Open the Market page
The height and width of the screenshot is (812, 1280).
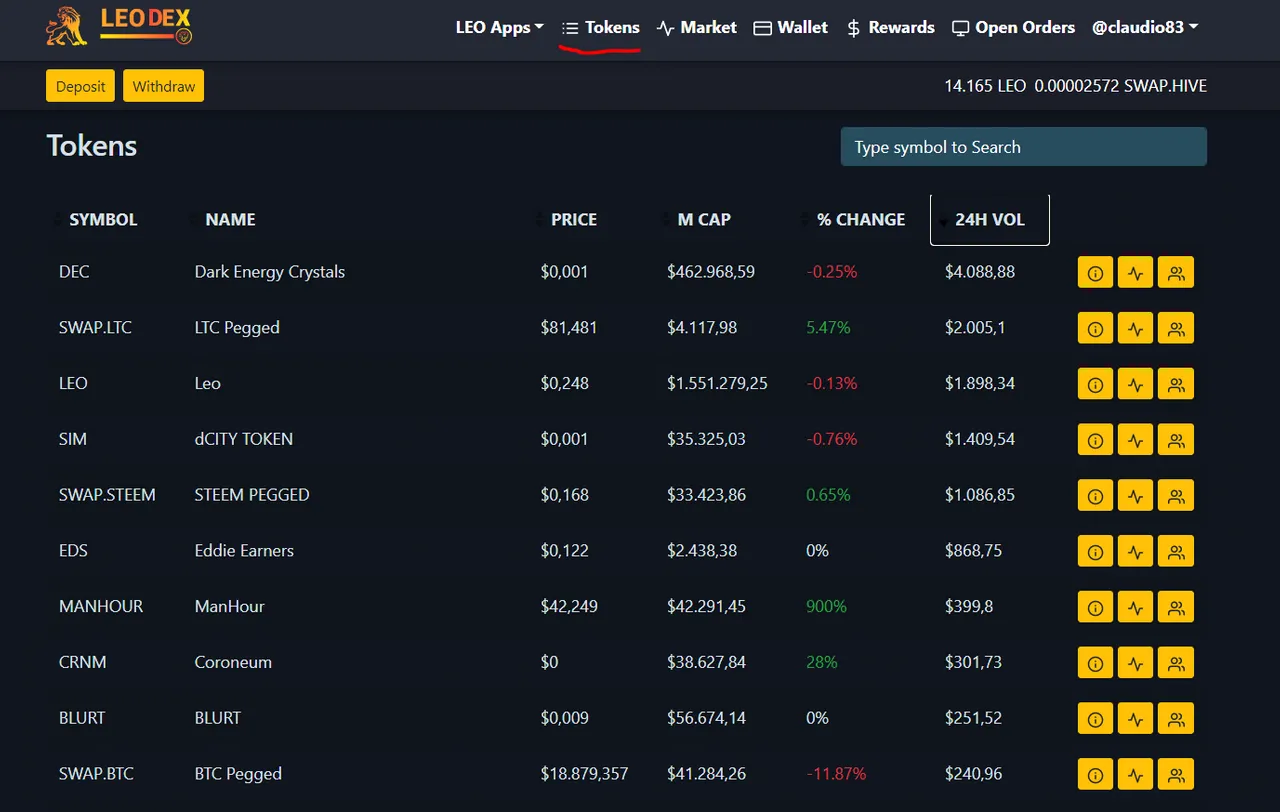[x=697, y=28]
